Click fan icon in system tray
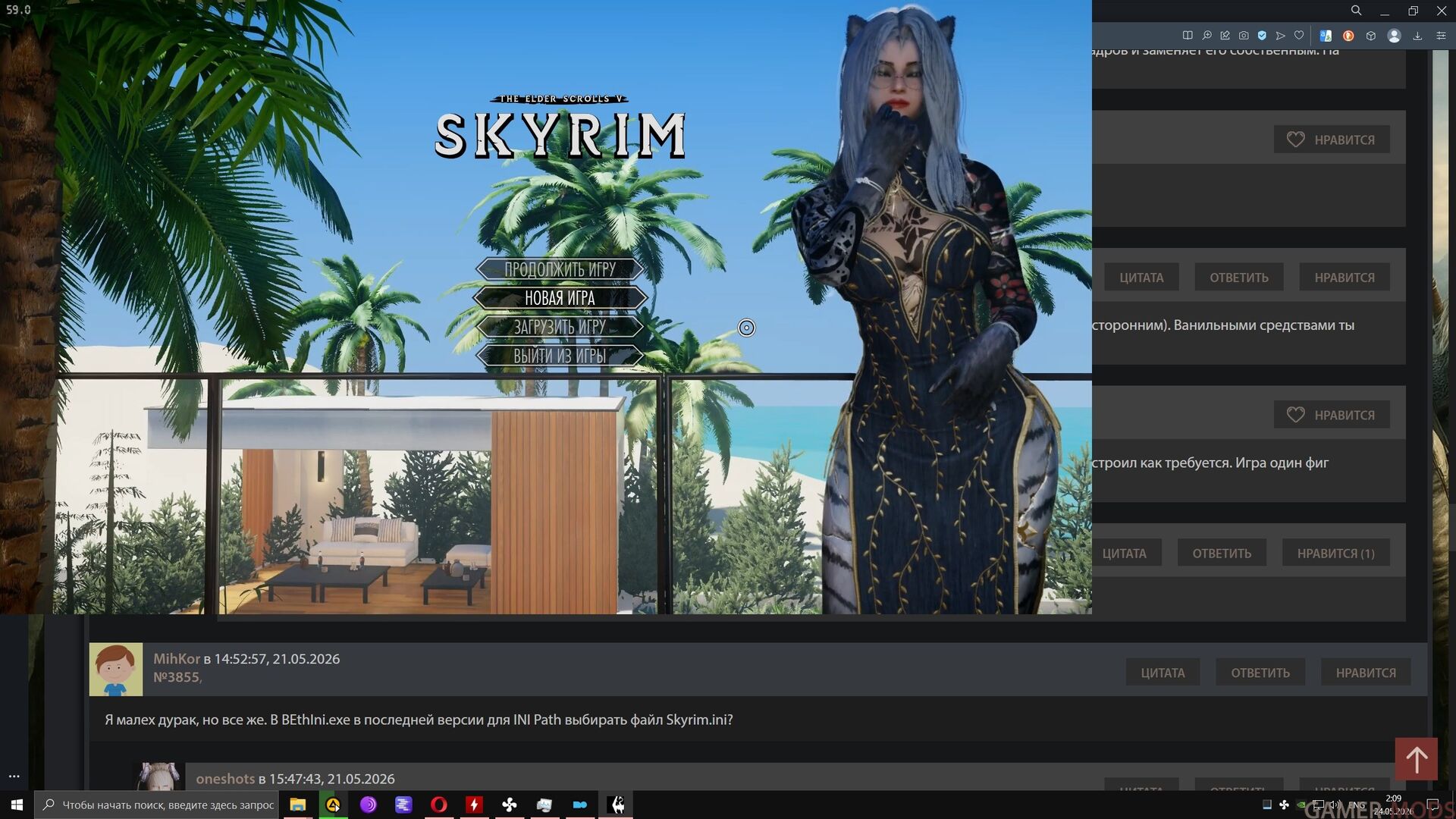The width and height of the screenshot is (1456, 819). [x=1284, y=805]
